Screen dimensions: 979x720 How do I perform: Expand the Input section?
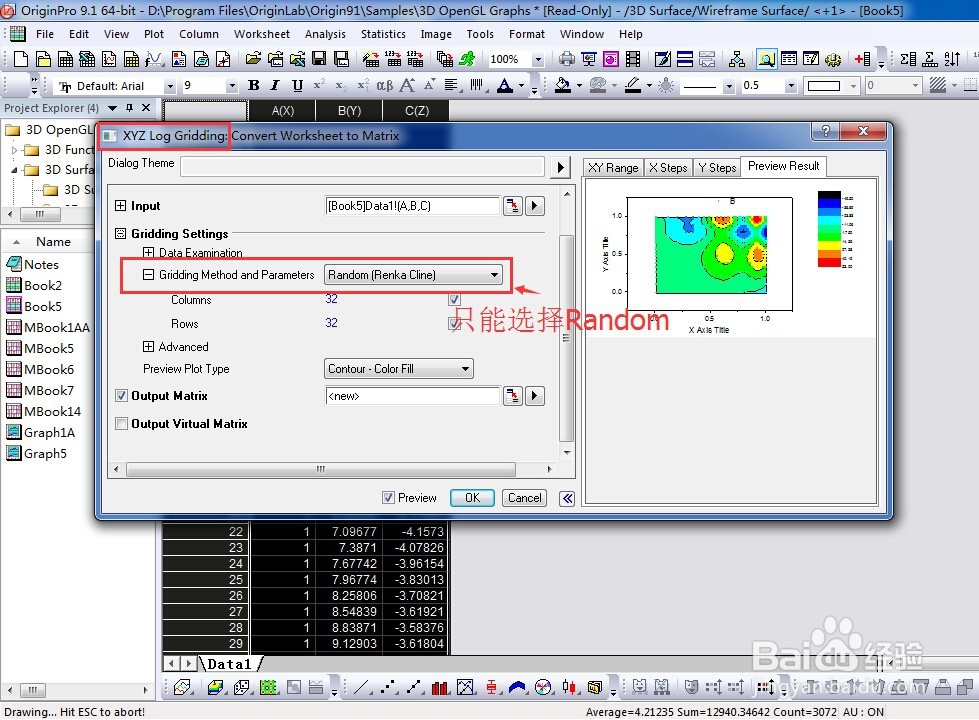tap(121, 205)
